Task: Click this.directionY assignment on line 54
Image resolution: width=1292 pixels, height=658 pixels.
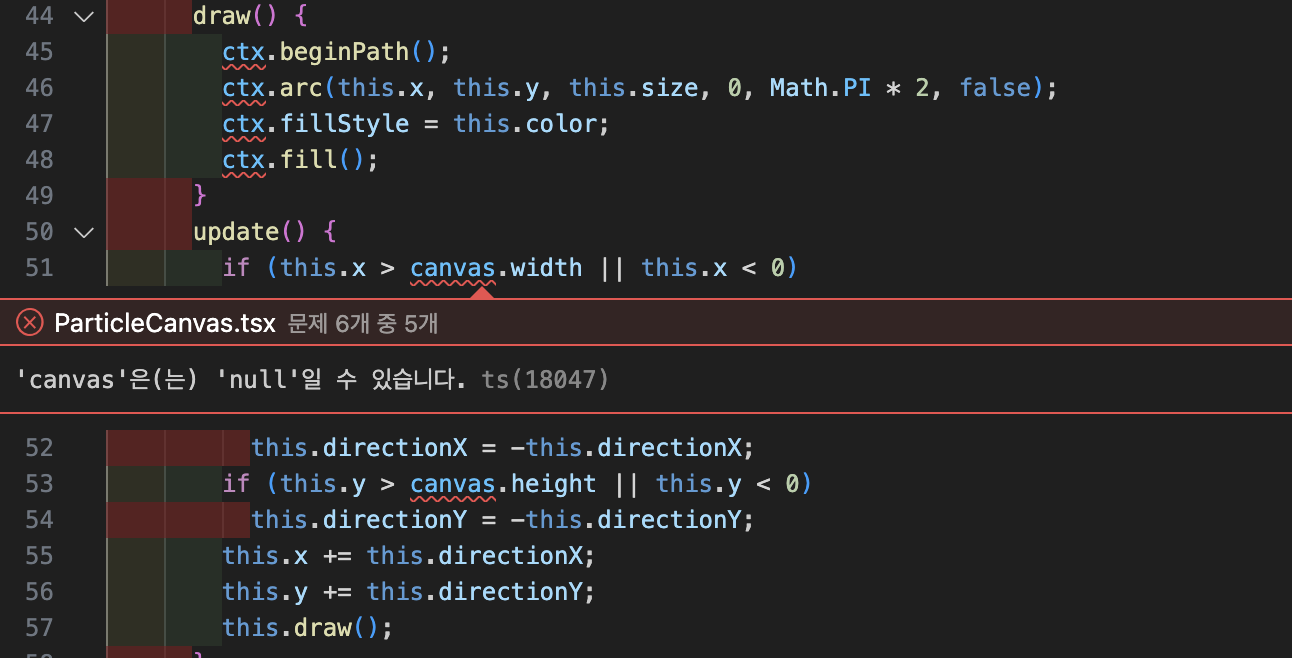Action: 503,520
